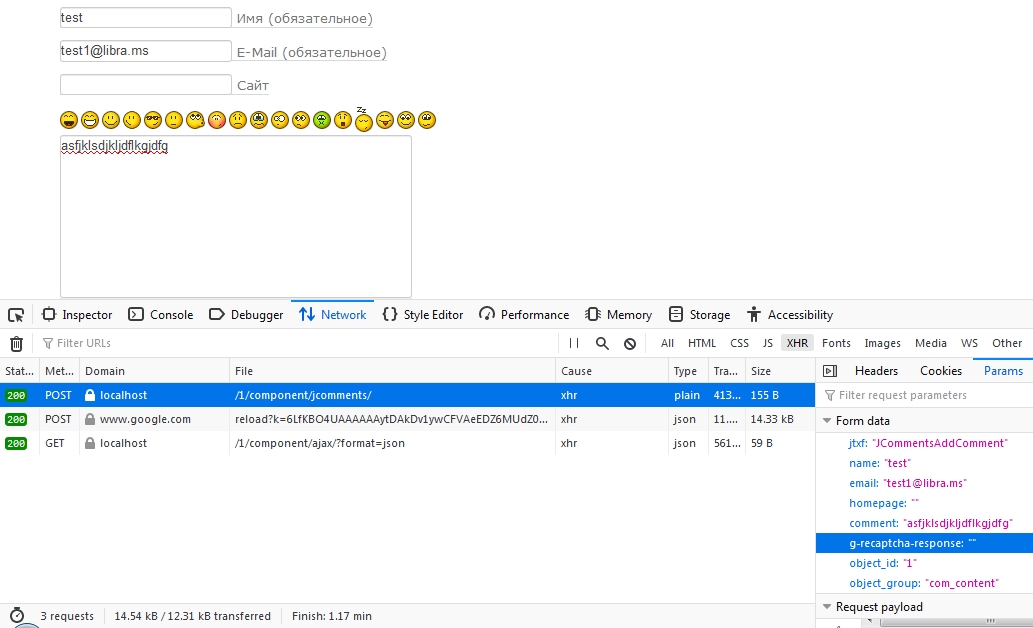The height and width of the screenshot is (628, 1033).
Task: Click lock icon in the ajax GET row
Action: click(x=90, y=443)
